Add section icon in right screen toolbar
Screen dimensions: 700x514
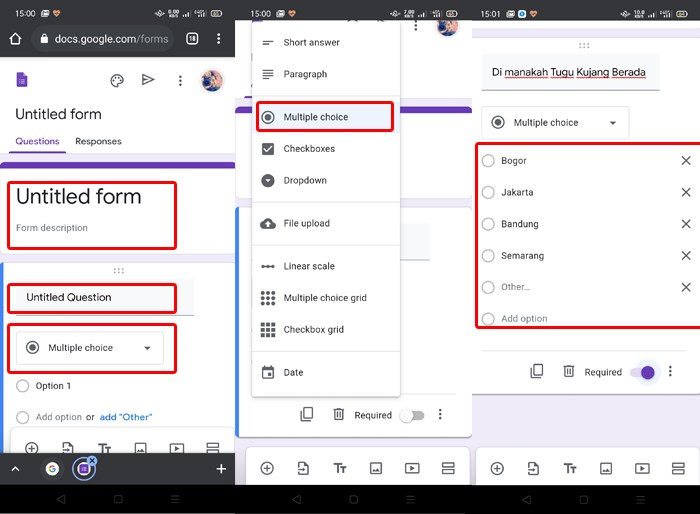[678, 468]
